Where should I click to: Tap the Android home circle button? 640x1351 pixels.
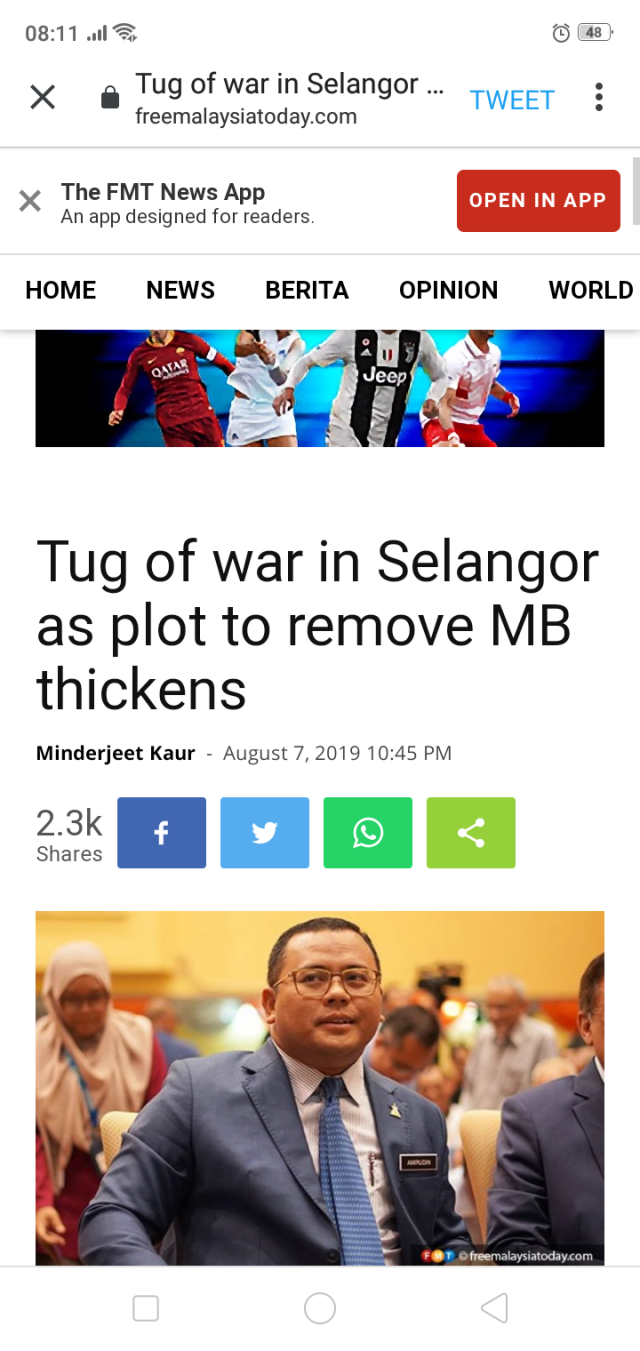pyautogui.click(x=320, y=1308)
